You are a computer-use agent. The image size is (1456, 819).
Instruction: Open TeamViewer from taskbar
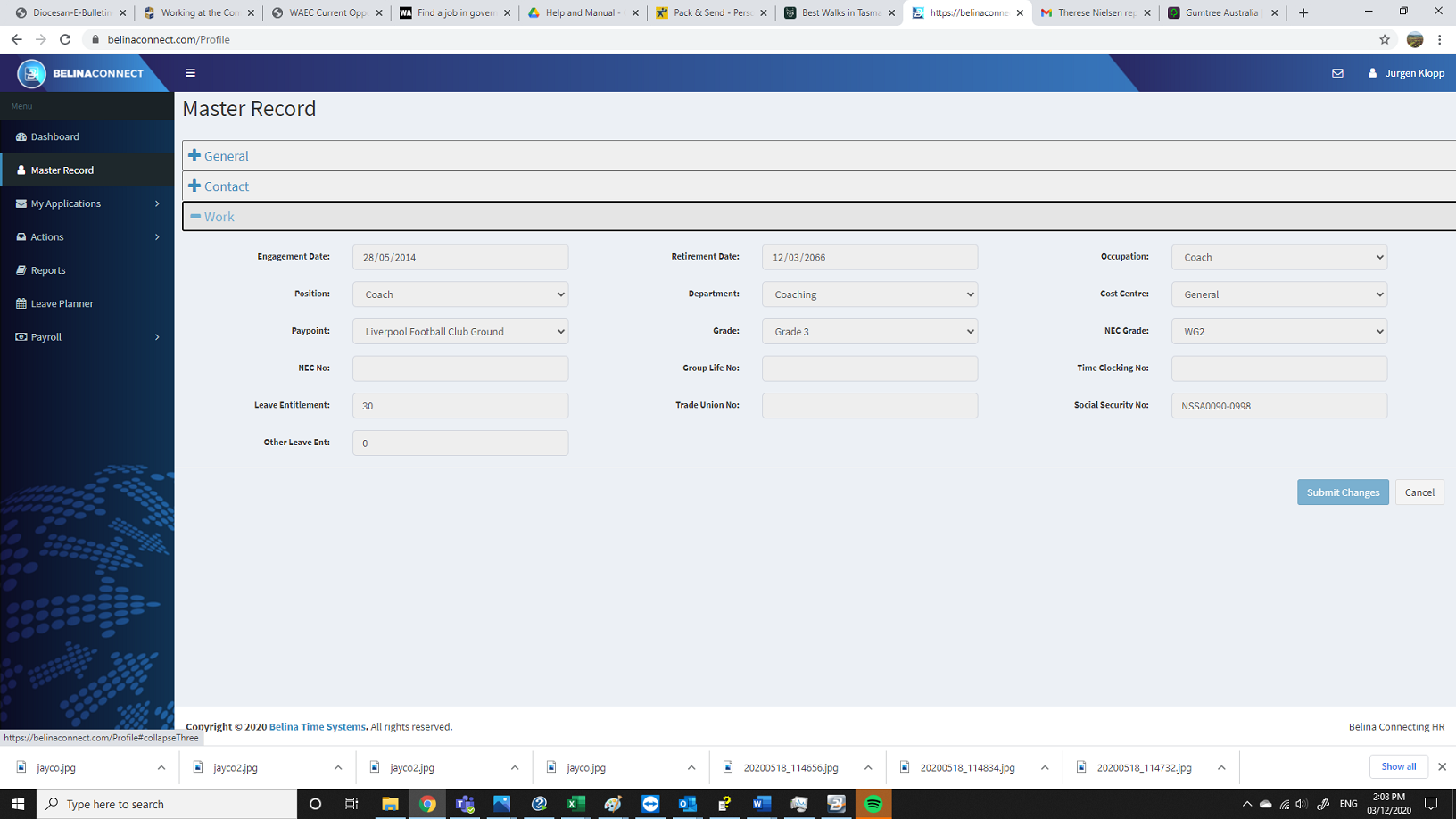[x=650, y=804]
